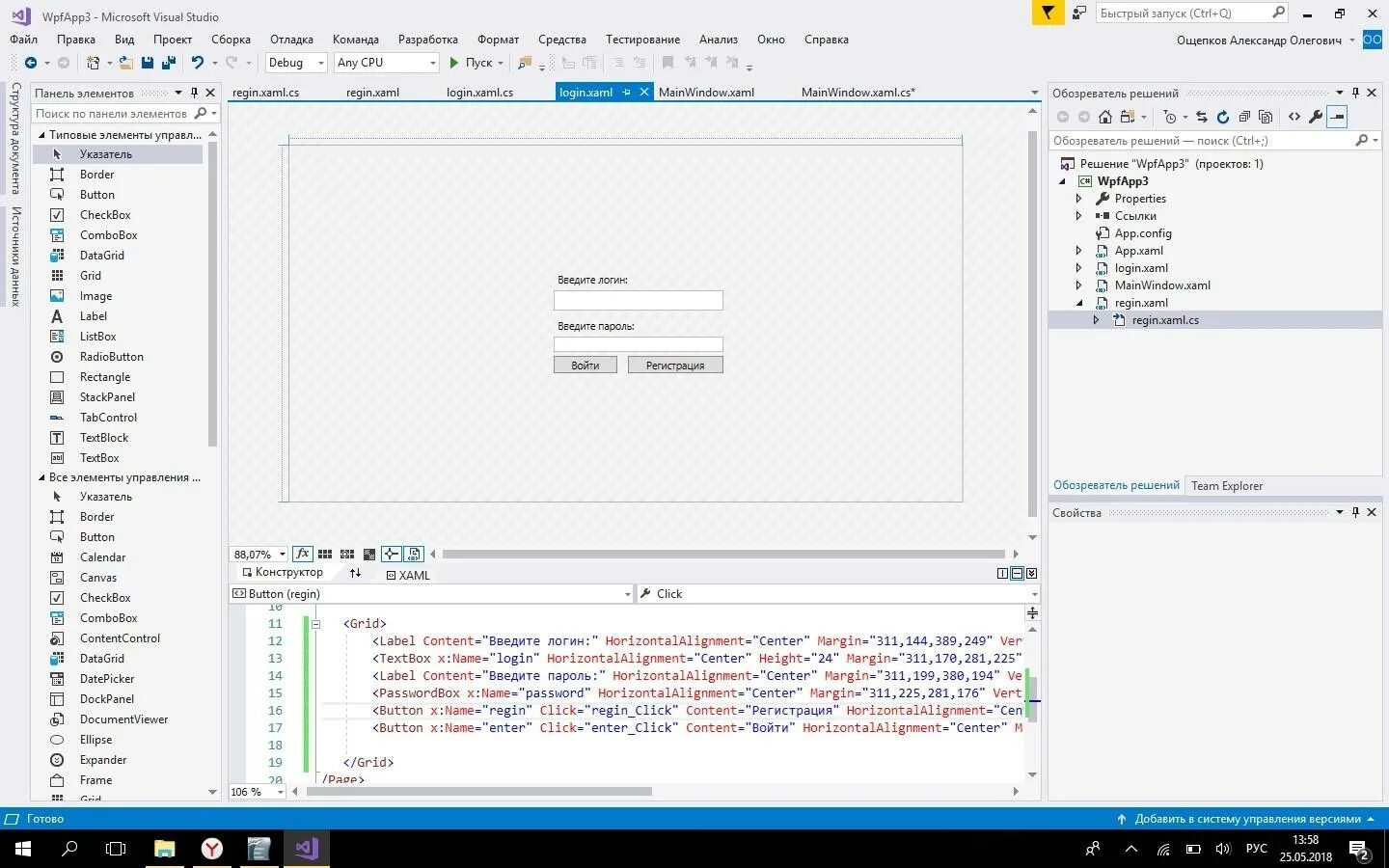The image size is (1389, 868).
Task: Toggle the artboard background checkerboard icon
Action: coord(369,554)
